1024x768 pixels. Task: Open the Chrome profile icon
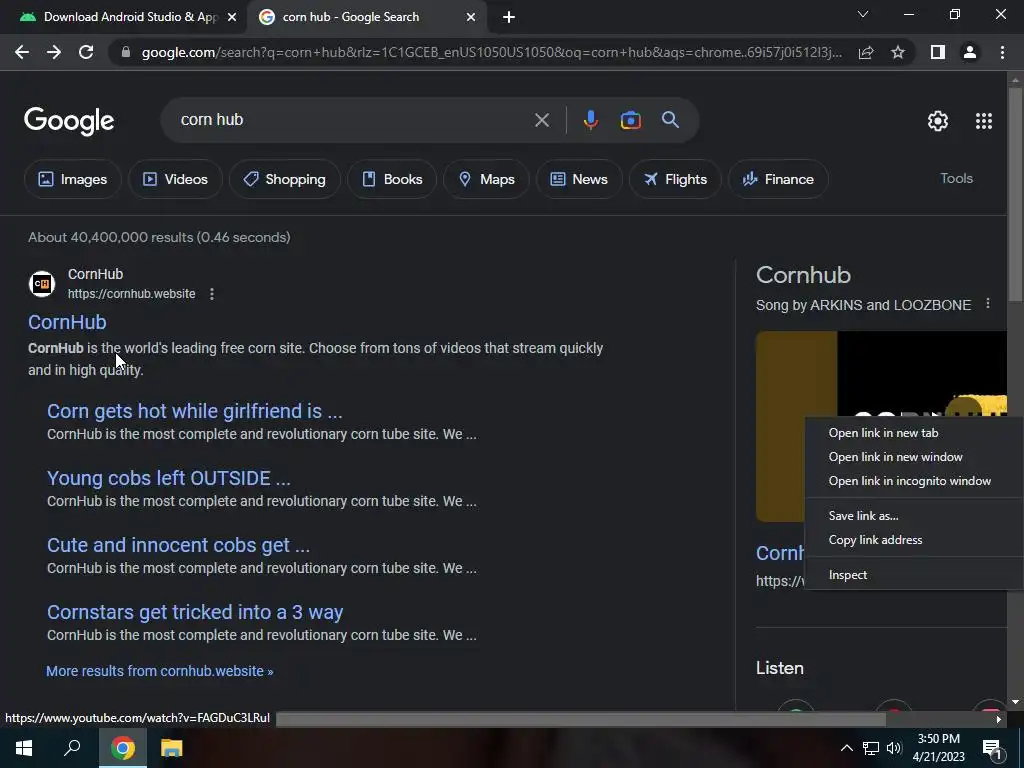pyautogui.click(x=970, y=52)
